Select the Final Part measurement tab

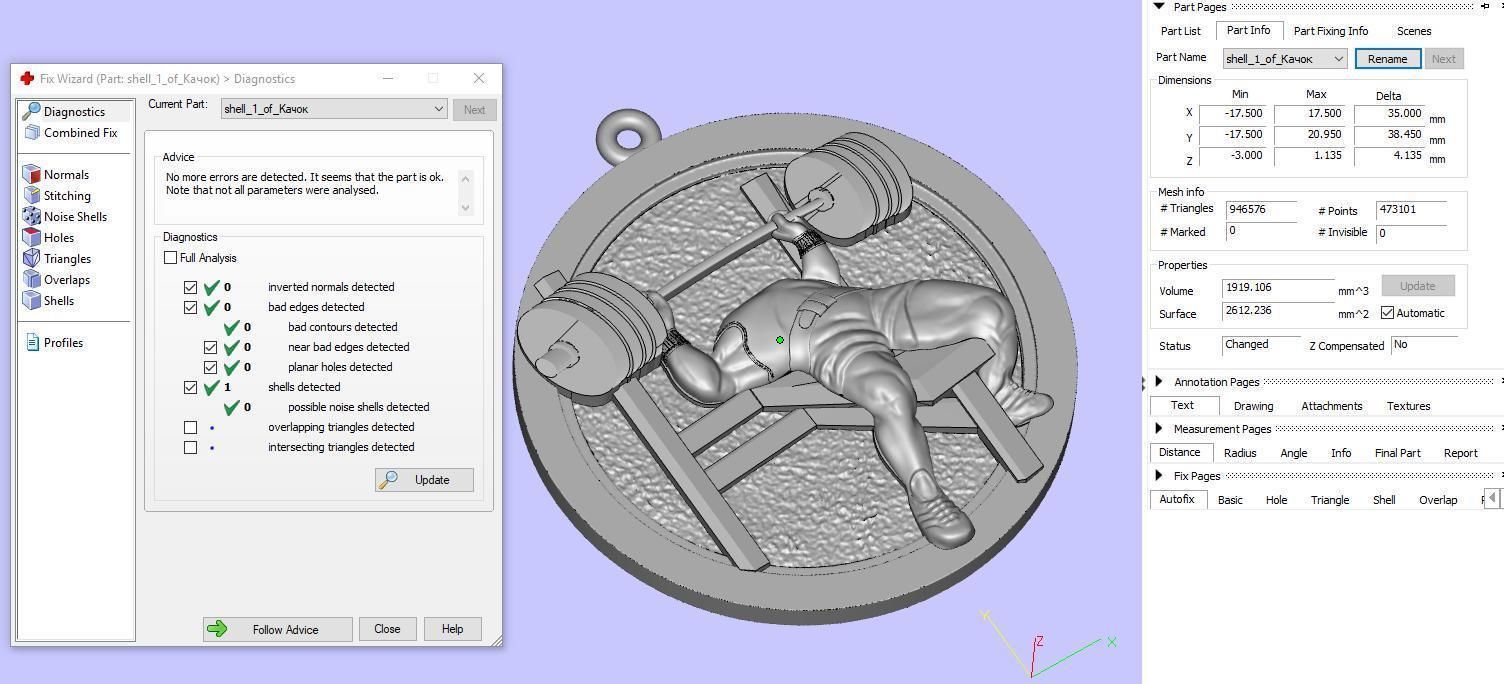pyautogui.click(x=1397, y=453)
